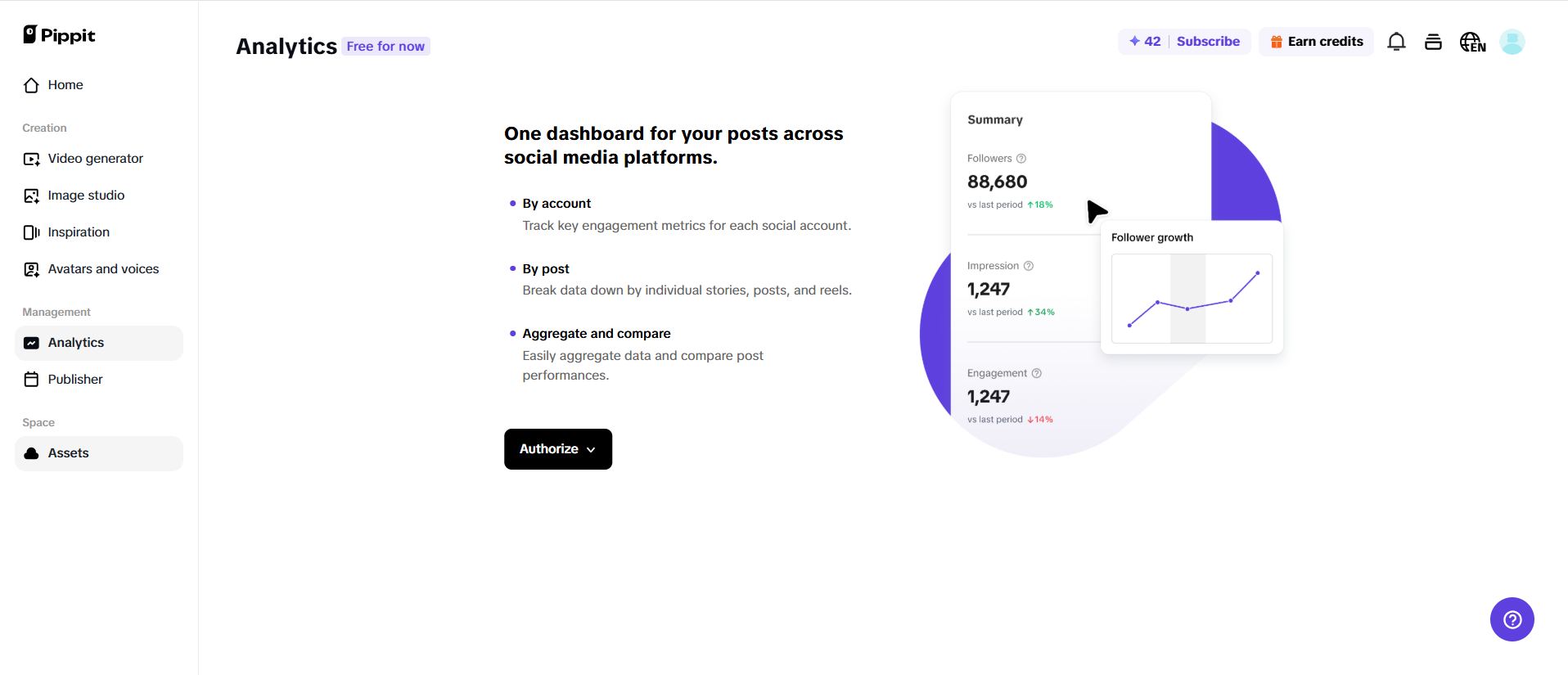Click the language globe EN icon
Viewport: 1568px width, 675px height.
point(1472,42)
